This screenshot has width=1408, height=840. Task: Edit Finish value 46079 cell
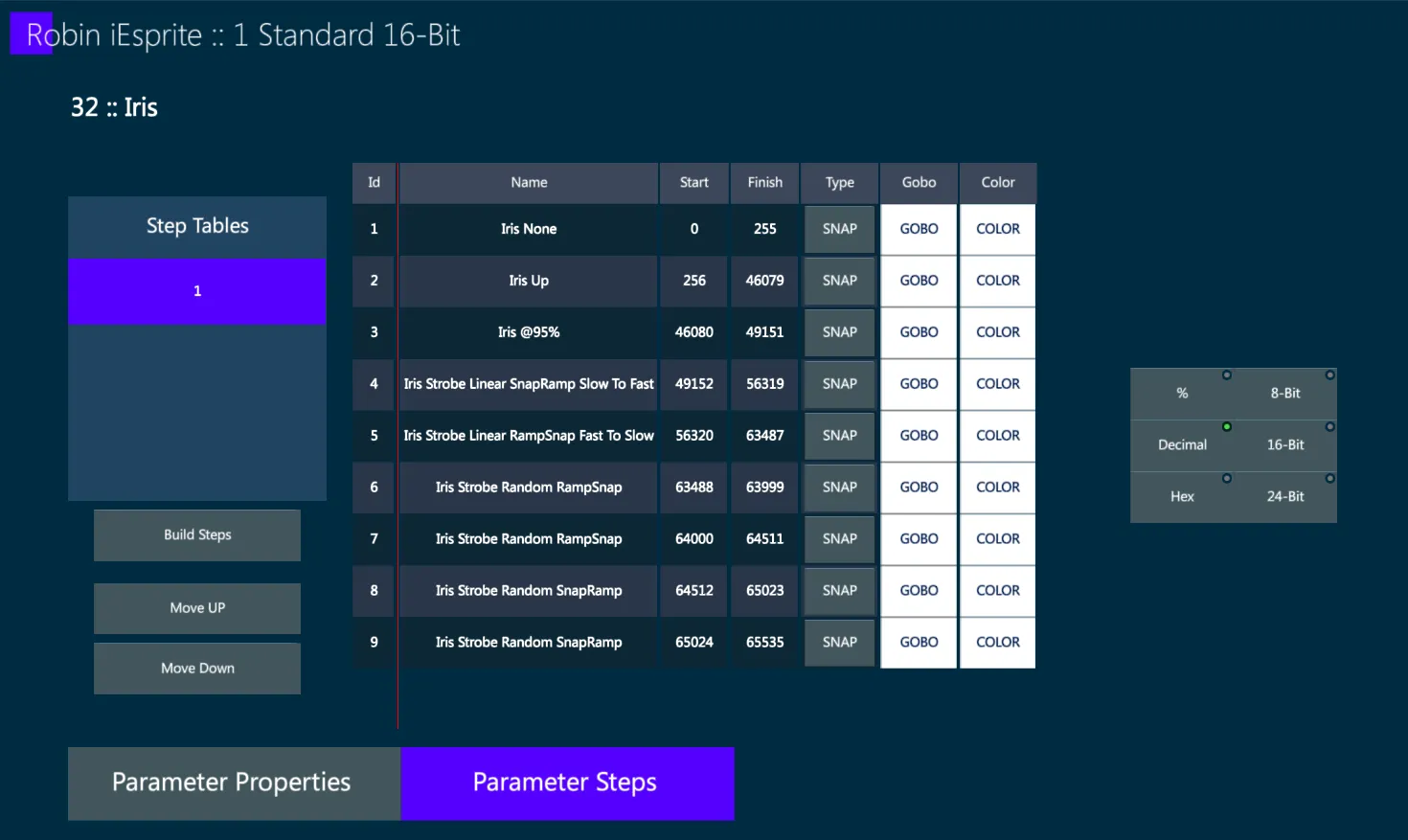[x=765, y=281]
